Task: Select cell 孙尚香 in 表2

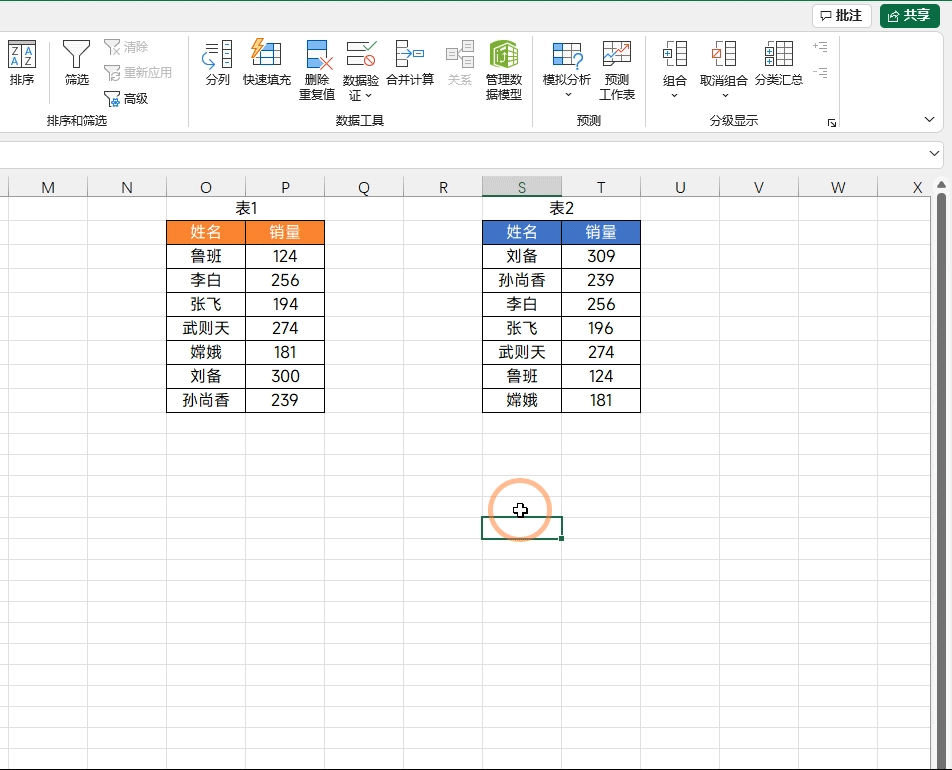Action: [522, 281]
